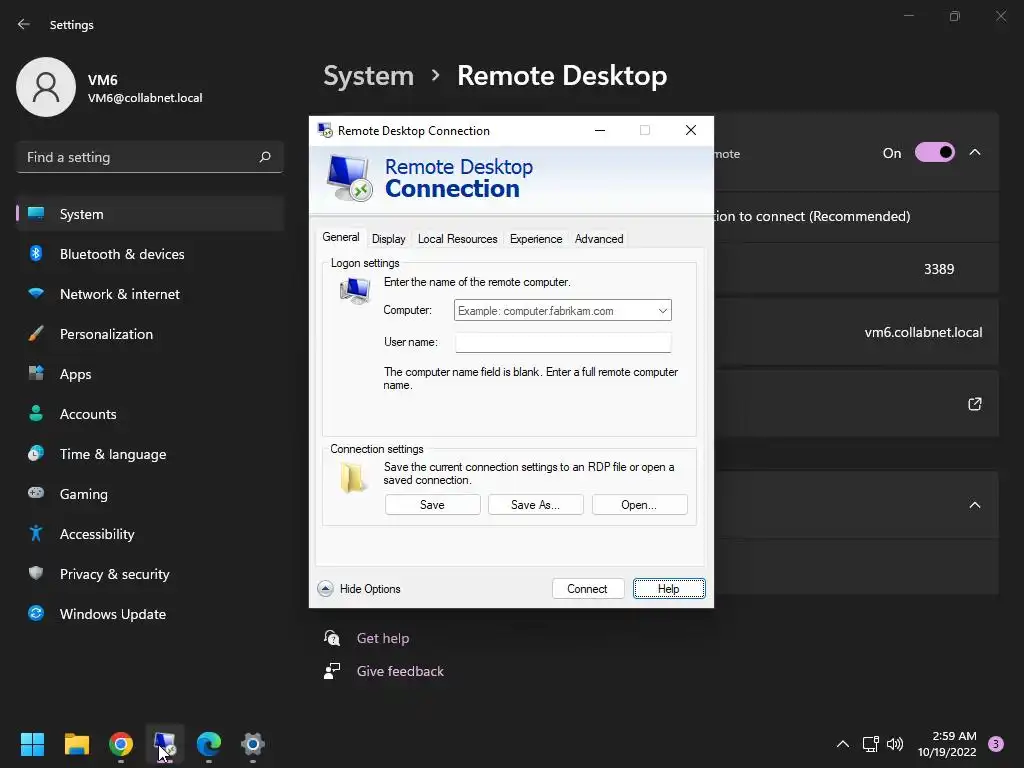The height and width of the screenshot is (768, 1024).
Task: Click the Personalization paintbrush icon
Action: [x=36, y=334]
